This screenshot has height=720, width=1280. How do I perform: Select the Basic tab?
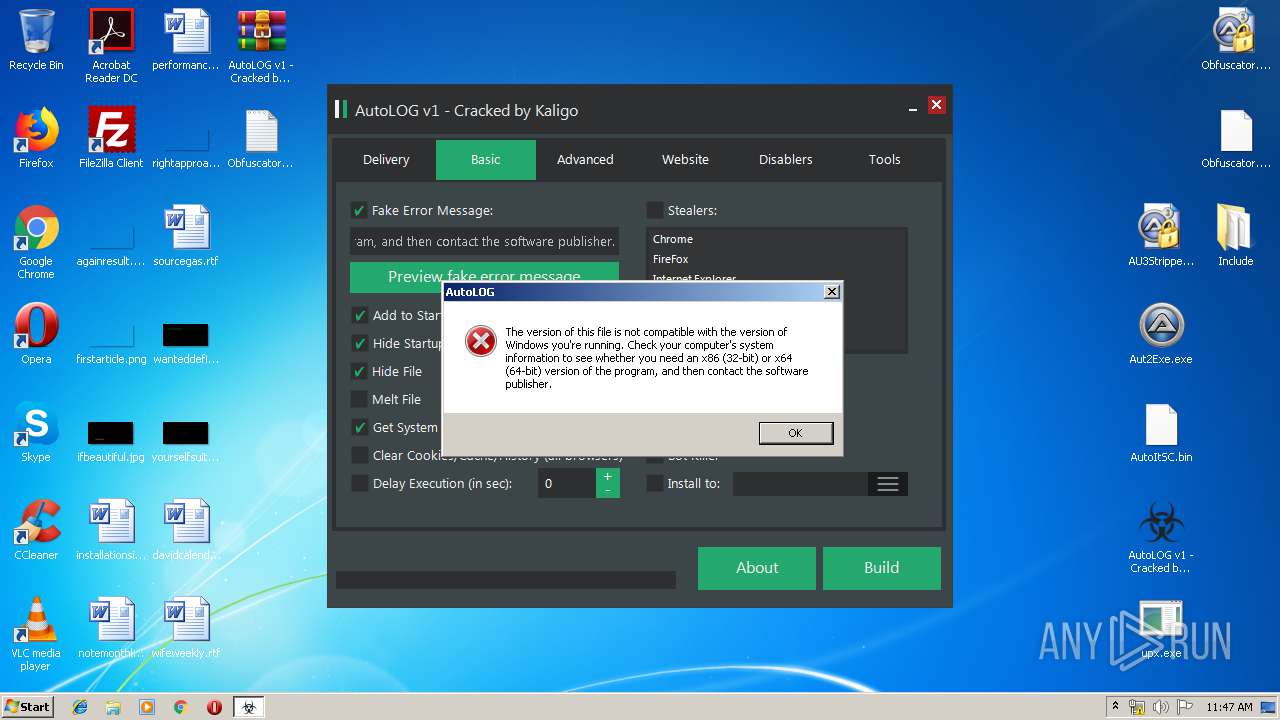tap(486, 159)
